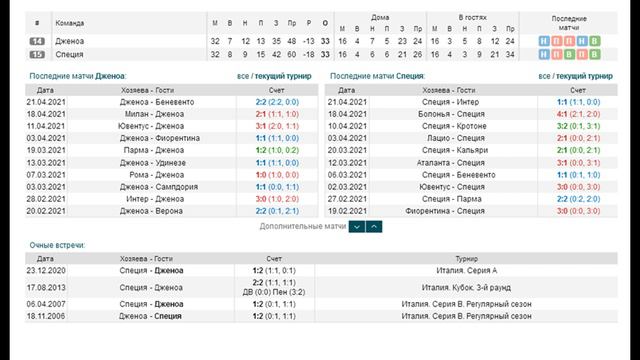The height and width of the screenshot is (360, 640).
Task: Select the 'Дженоа - Сампдория' match row
Action: tap(171, 187)
